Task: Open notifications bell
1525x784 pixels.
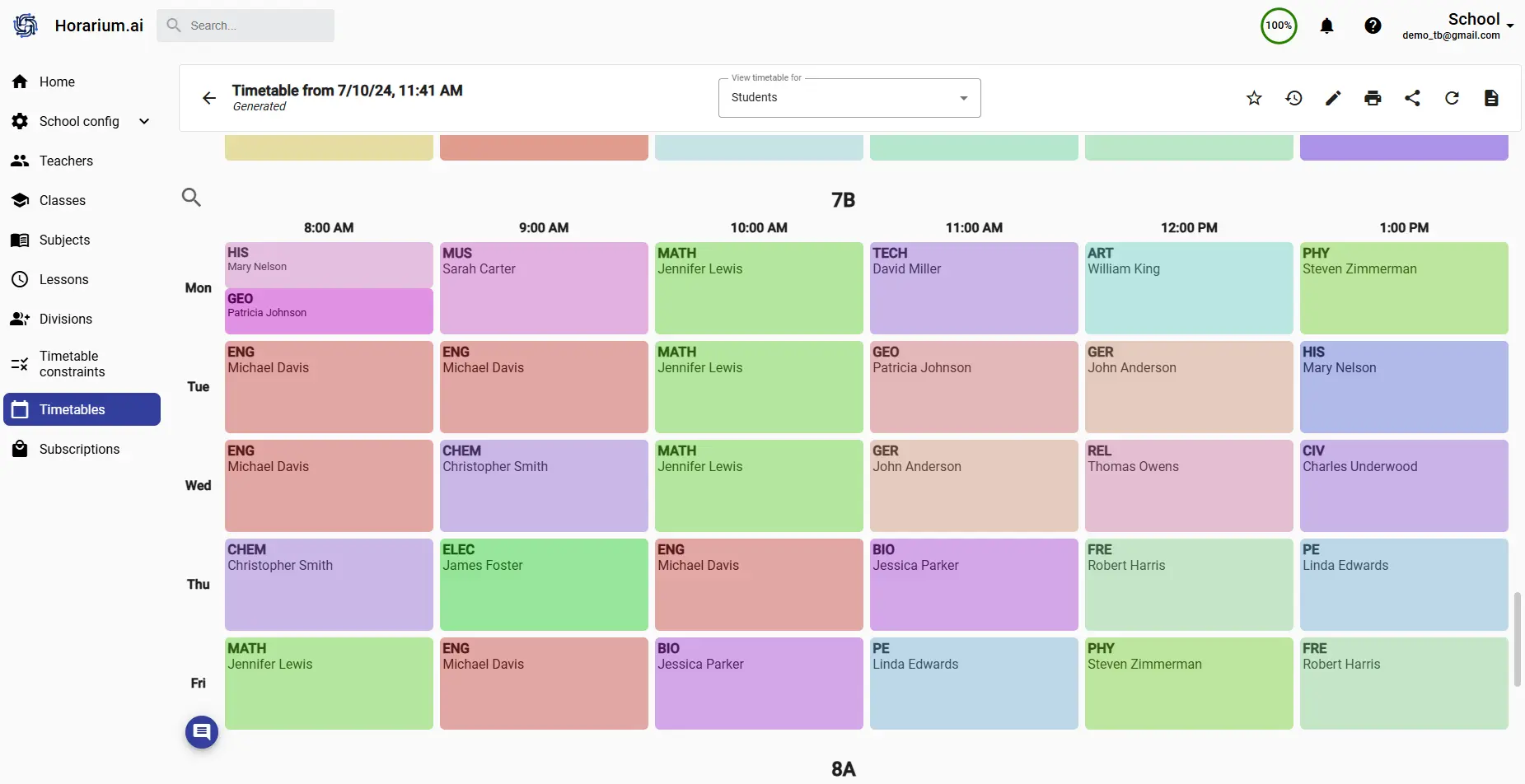Action: coord(1326,26)
